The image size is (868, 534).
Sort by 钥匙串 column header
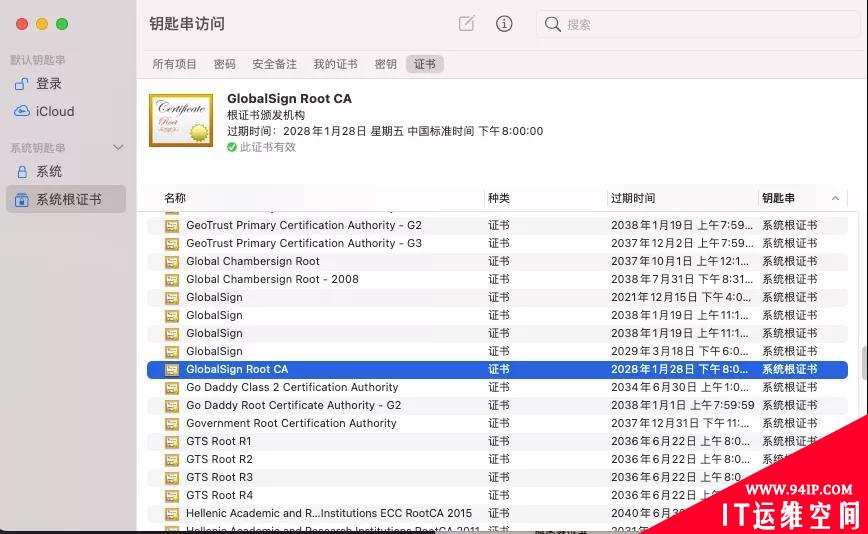point(778,198)
